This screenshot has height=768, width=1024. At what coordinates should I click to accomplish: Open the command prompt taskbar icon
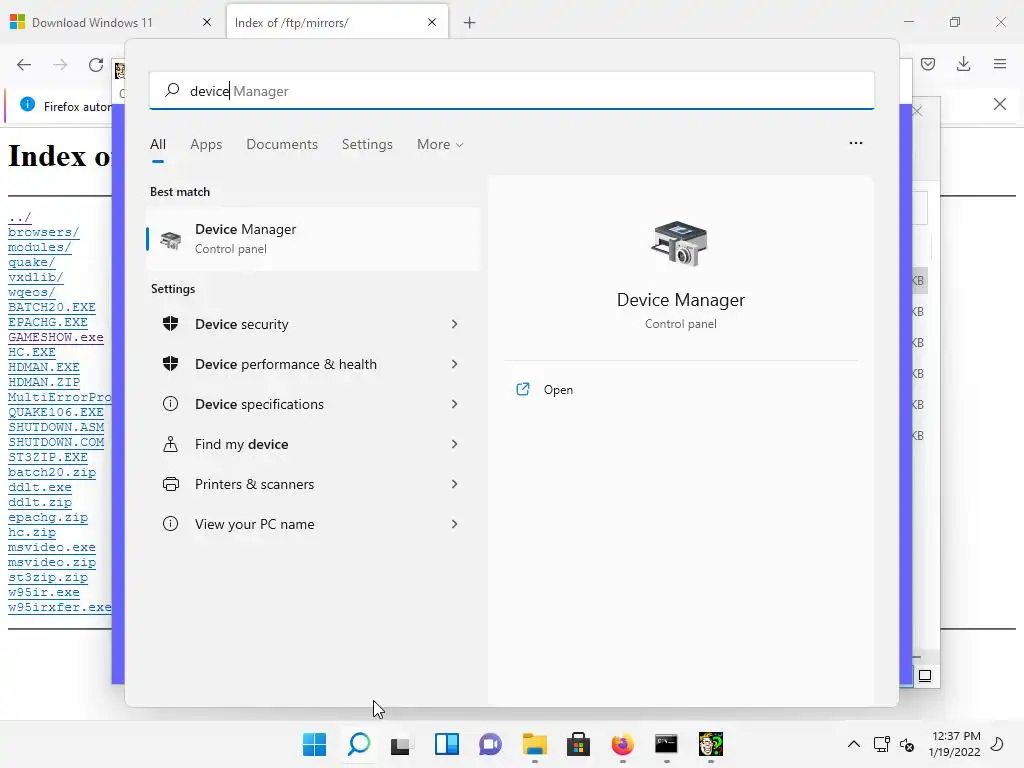click(666, 744)
